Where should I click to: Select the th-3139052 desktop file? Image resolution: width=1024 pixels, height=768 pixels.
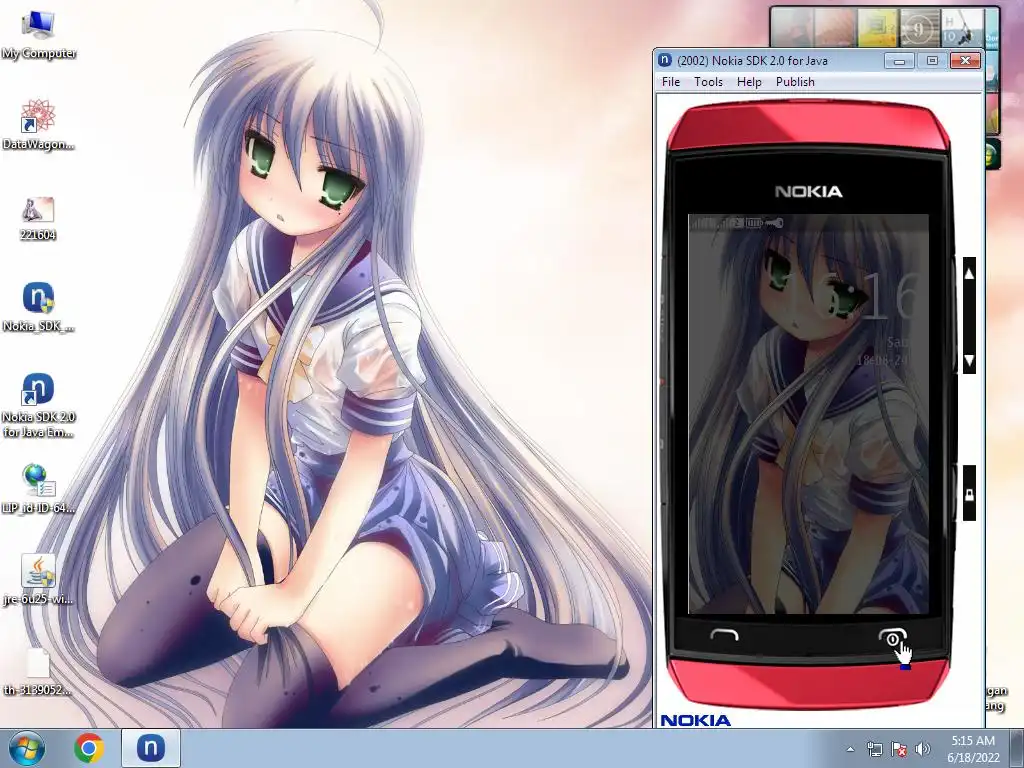[x=38, y=671]
